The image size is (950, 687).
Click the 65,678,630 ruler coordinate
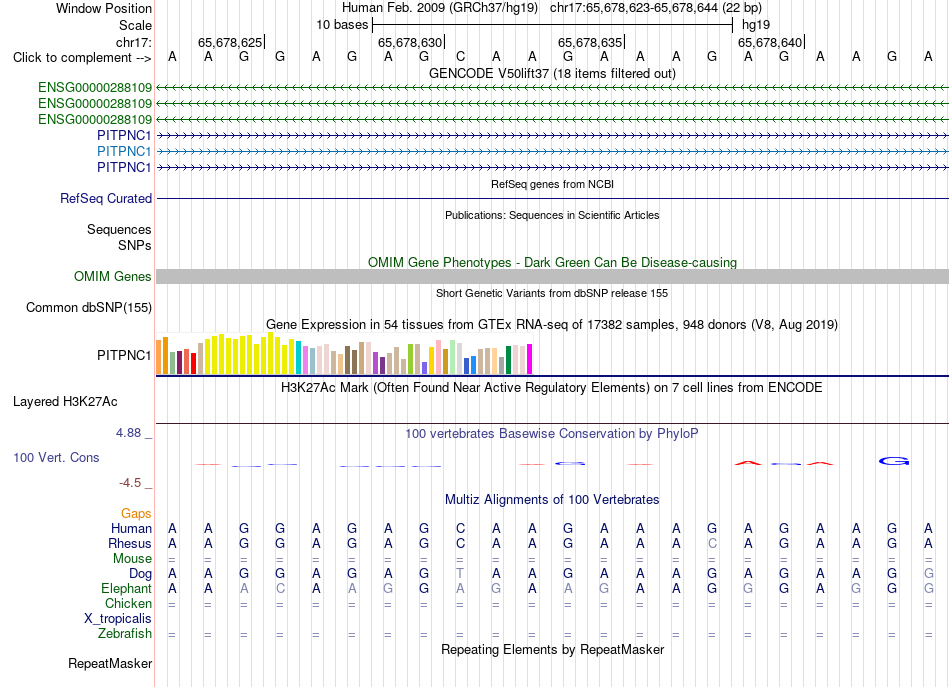pos(410,42)
